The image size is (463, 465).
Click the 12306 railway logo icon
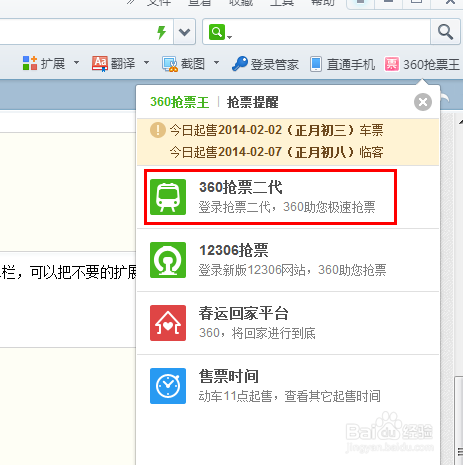click(168, 260)
